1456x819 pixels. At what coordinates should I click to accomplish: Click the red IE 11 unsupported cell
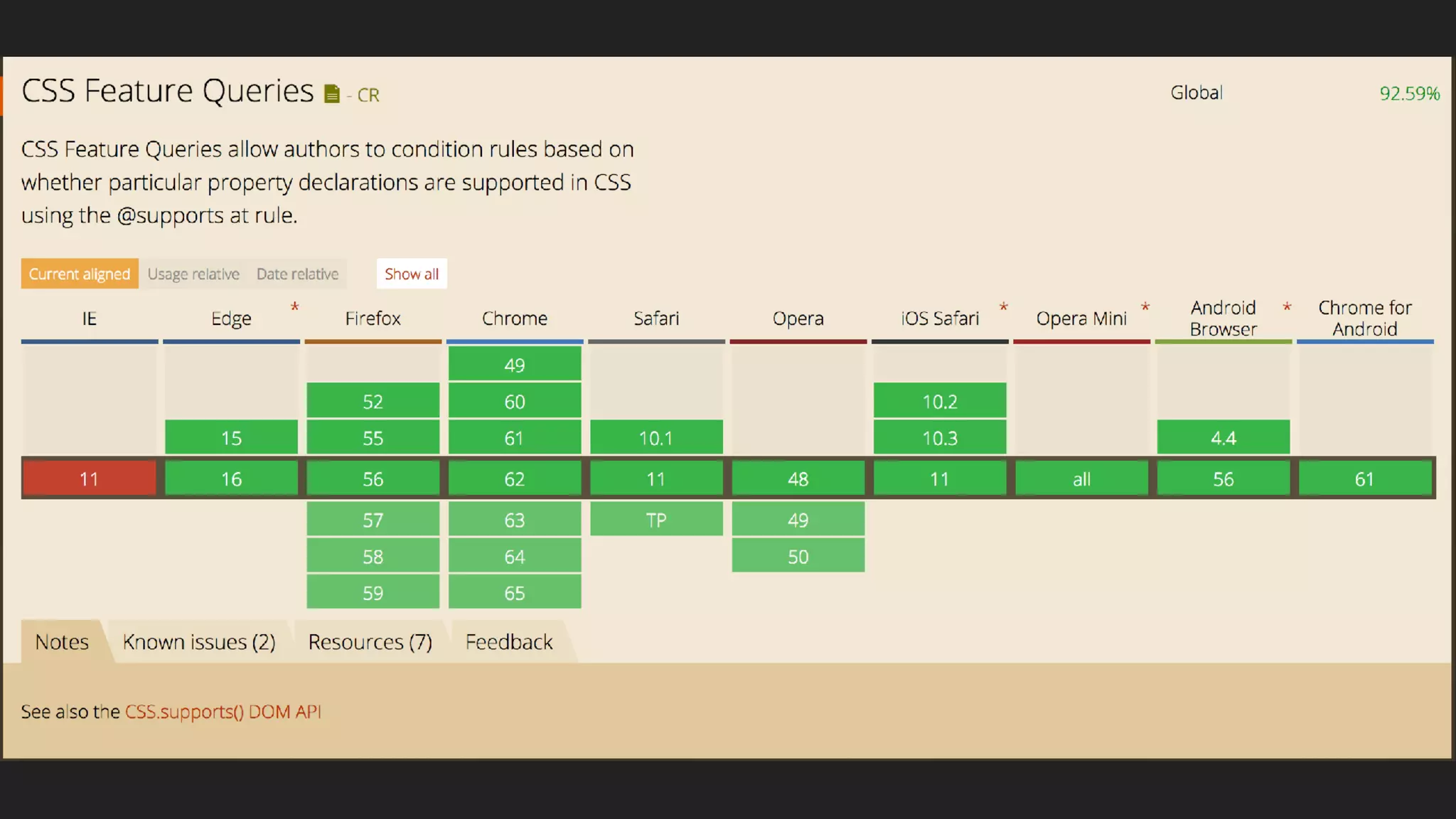click(x=89, y=478)
